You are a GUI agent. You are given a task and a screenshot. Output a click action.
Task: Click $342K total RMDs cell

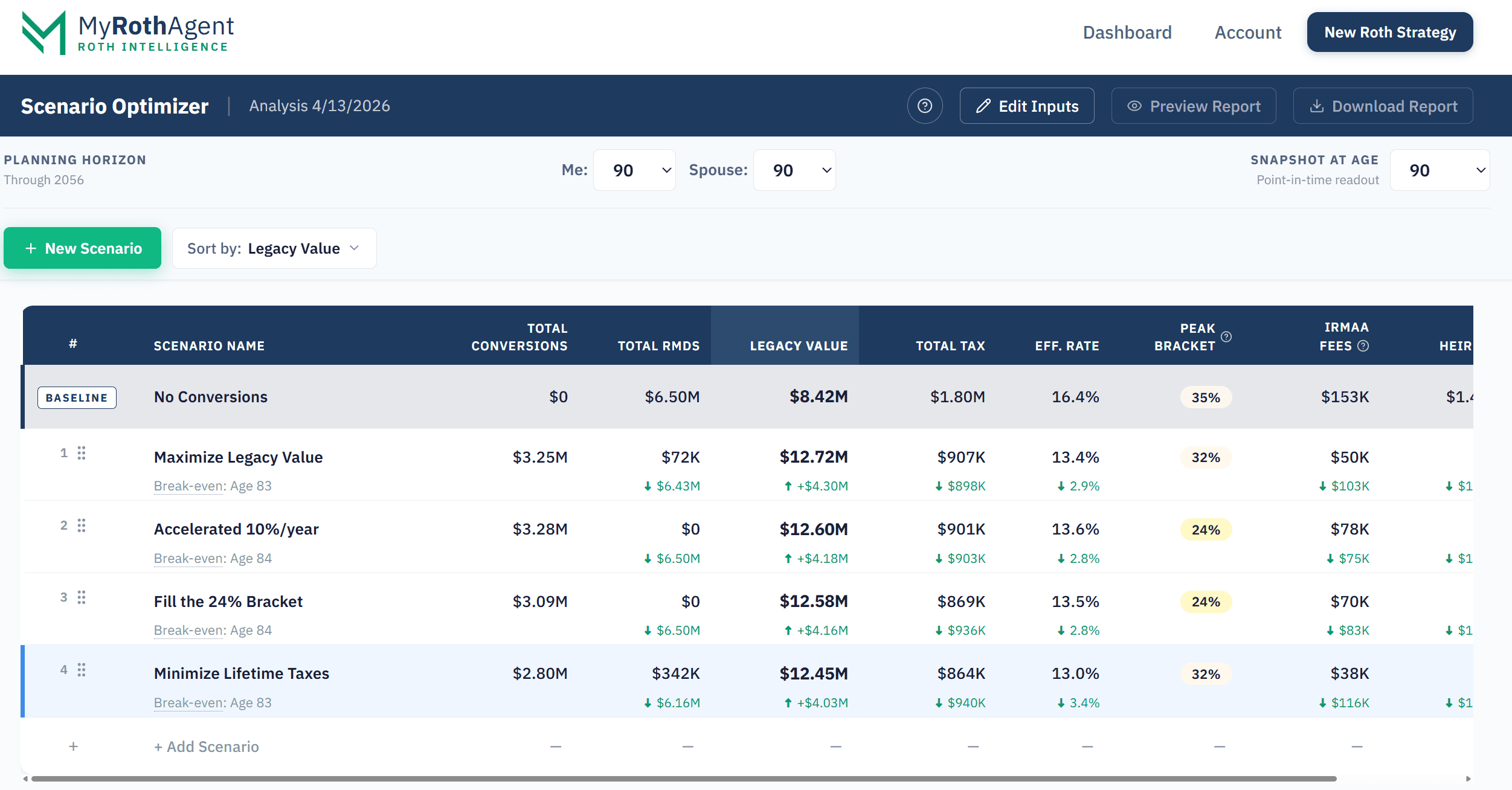[x=675, y=673]
